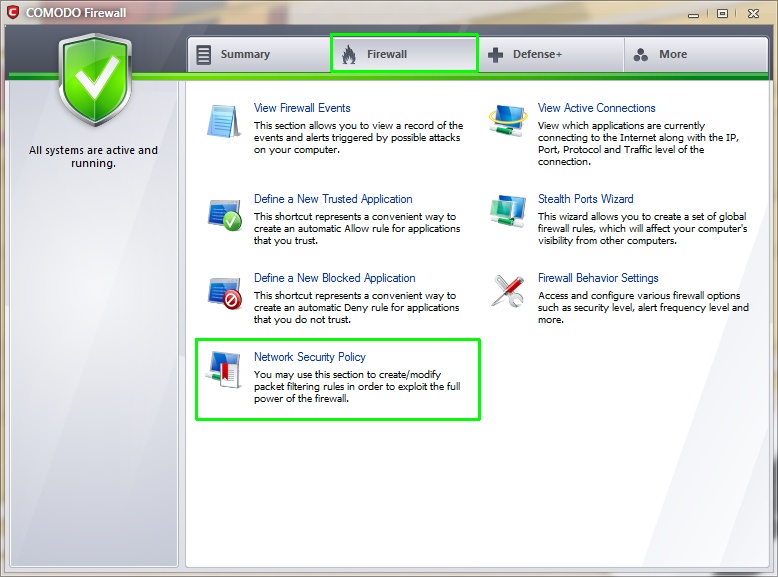Click the Summary list icon
This screenshot has height=577, width=778.
(203, 55)
